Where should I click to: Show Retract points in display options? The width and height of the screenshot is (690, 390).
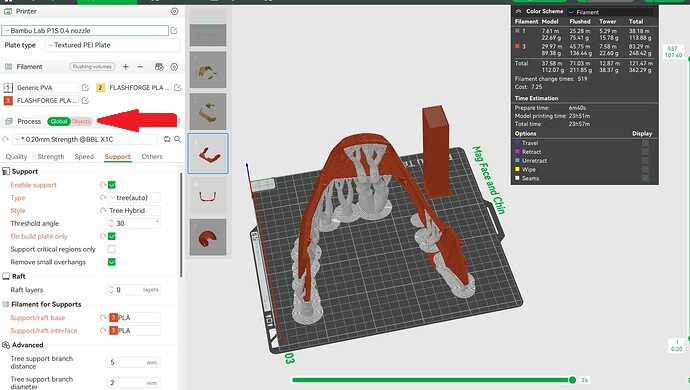point(645,152)
